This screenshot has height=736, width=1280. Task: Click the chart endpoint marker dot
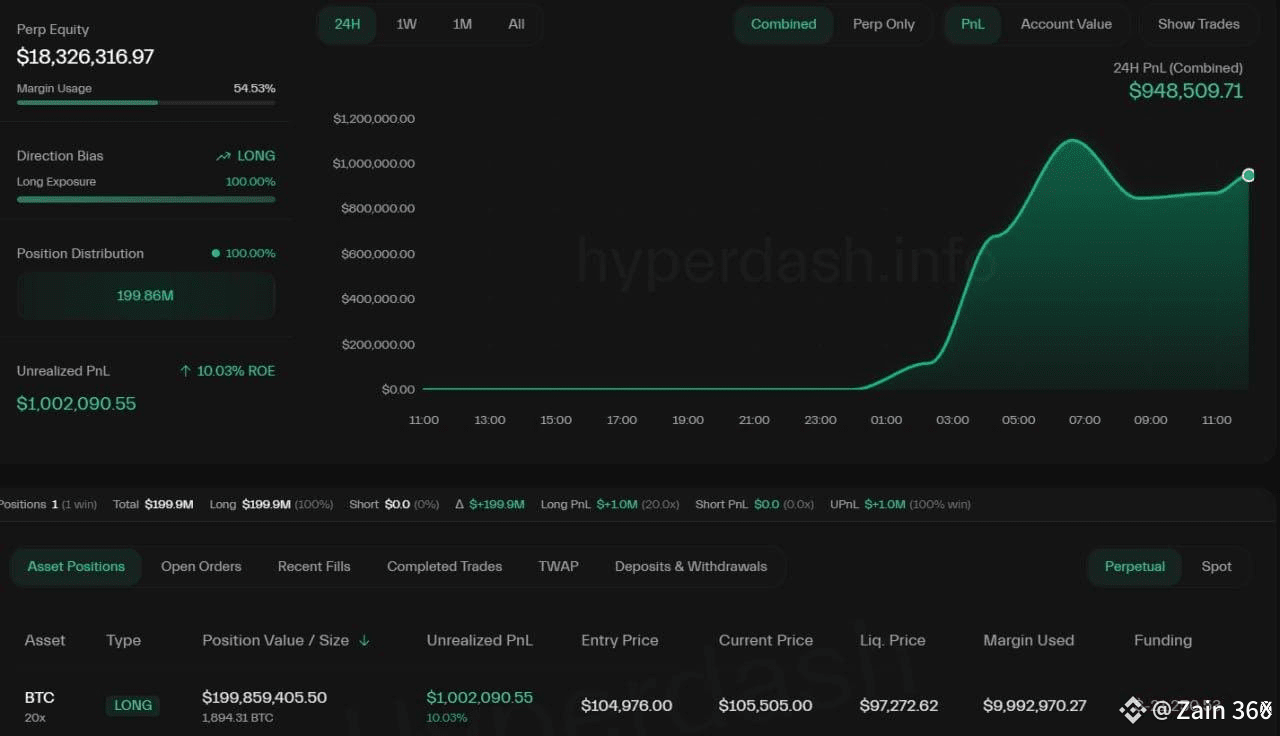1248,175
